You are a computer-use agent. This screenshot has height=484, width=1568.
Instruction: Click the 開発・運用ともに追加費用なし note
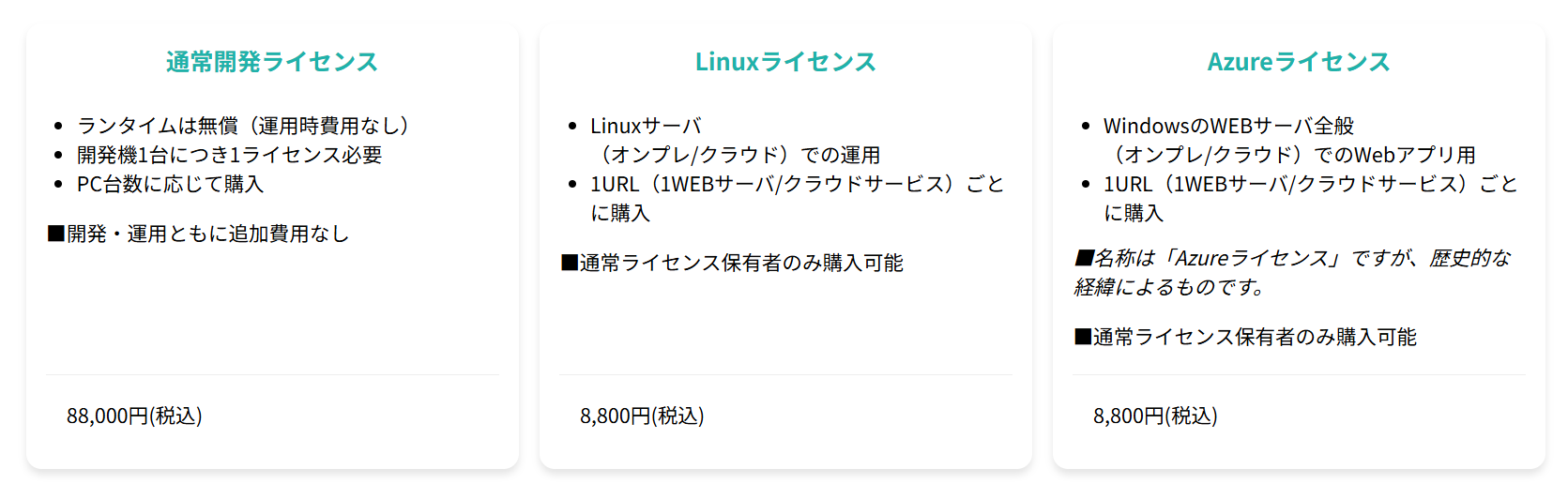pos(198,234)
